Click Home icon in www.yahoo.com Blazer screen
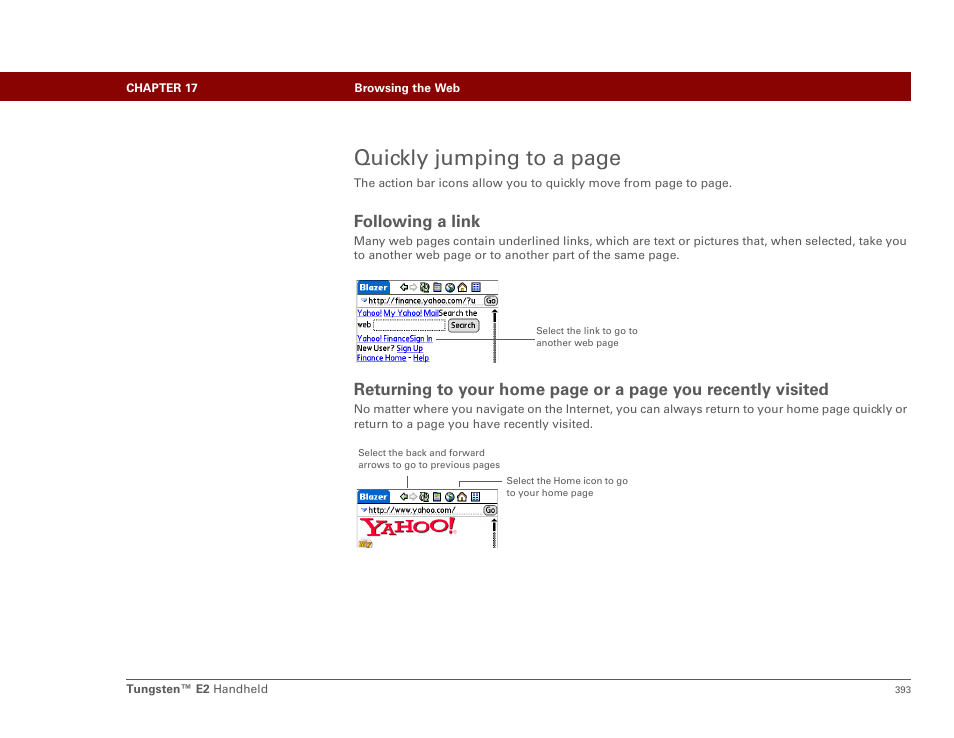 click(462, 497)
